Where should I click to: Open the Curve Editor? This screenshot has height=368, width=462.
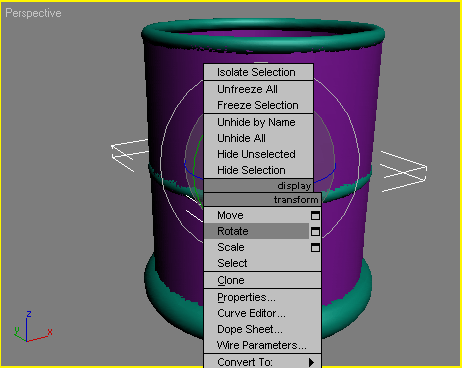(x=263, y=313)
